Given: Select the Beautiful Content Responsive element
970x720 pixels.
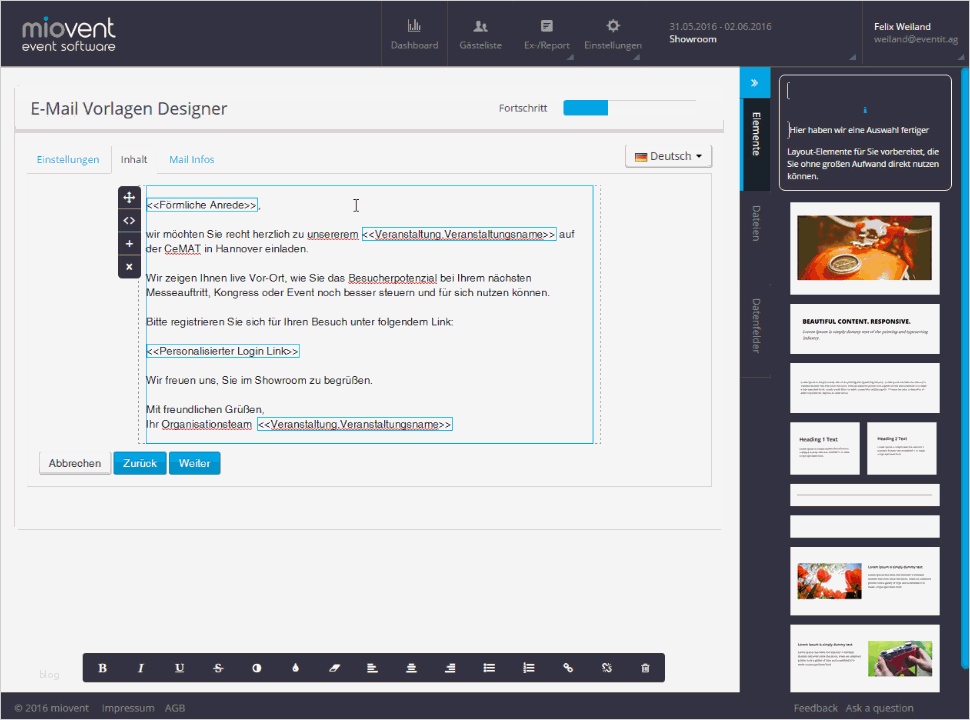Looking at the screenshot, I should pos(864,329).
